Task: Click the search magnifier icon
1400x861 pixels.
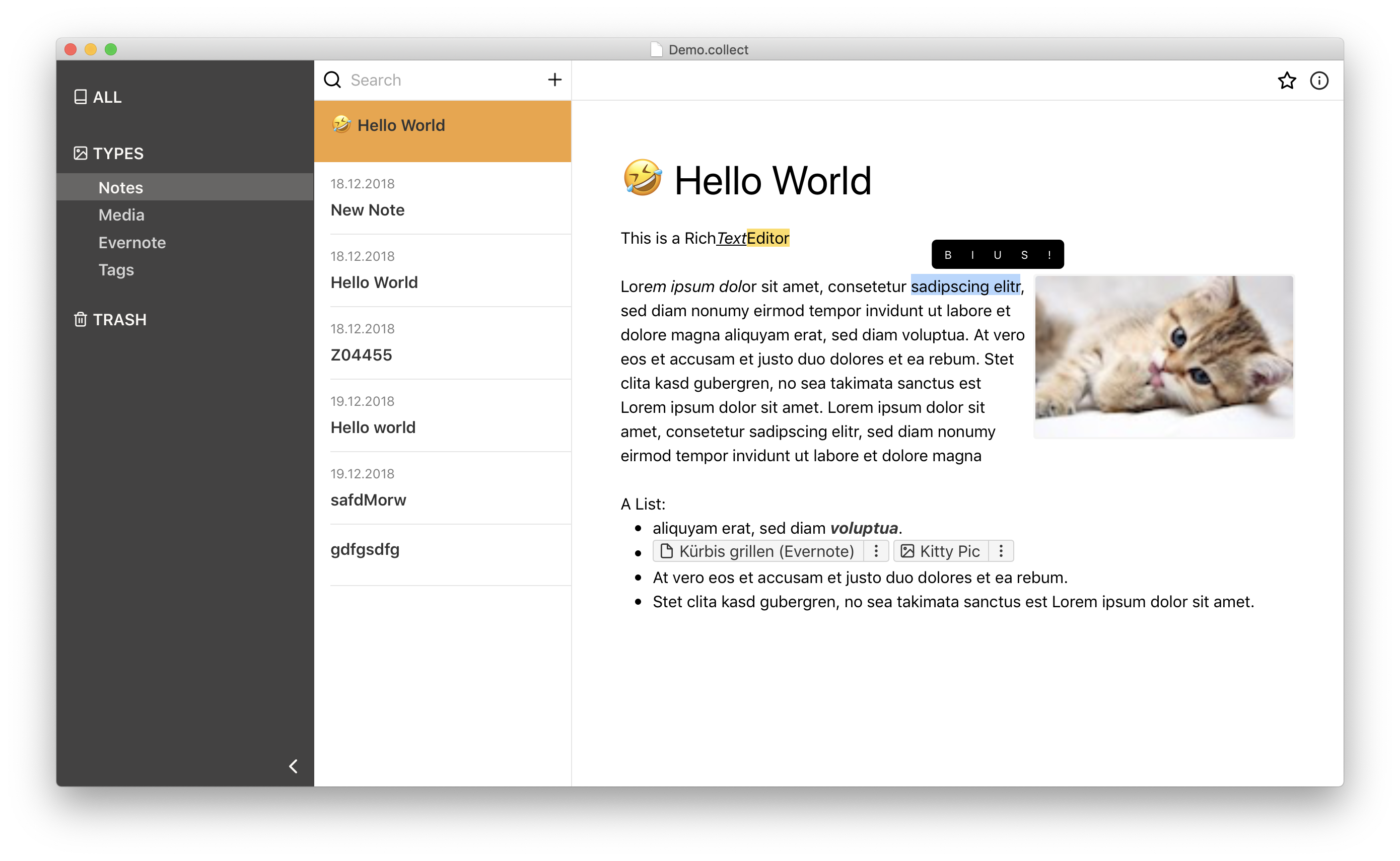Action: [x=333, y=80]
